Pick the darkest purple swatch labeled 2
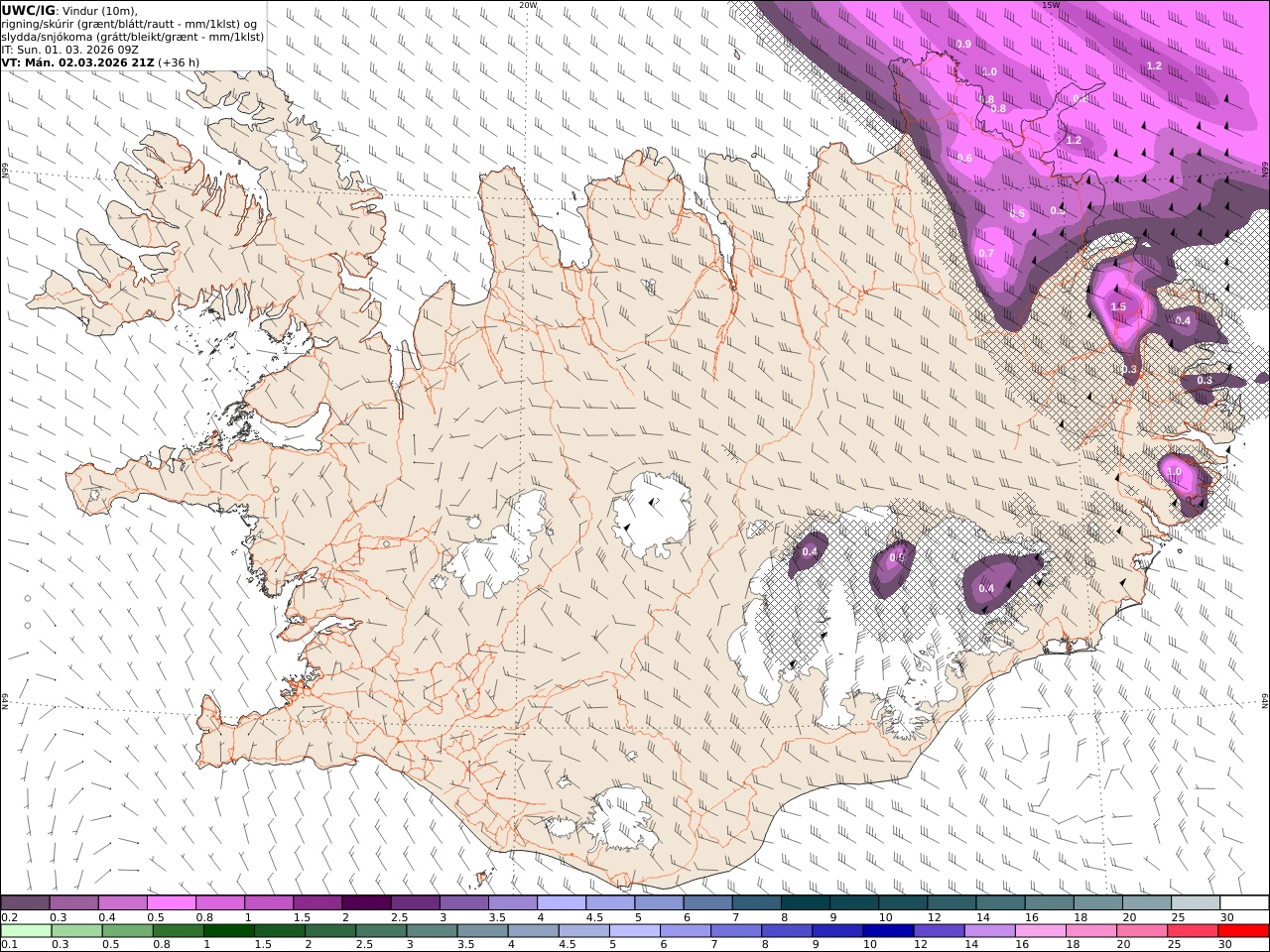Viewport: 1270px width, 952px height. click(x=366, y=903)
